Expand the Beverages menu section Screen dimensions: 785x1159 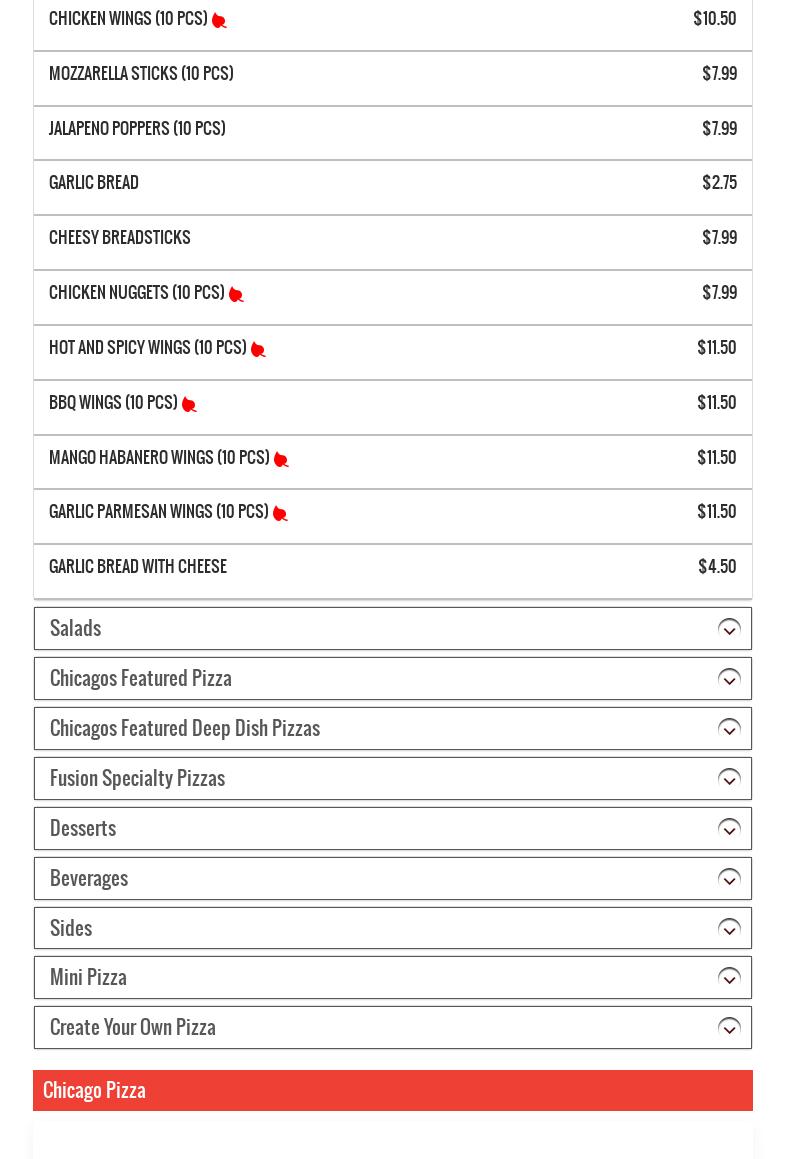[392, 879]
